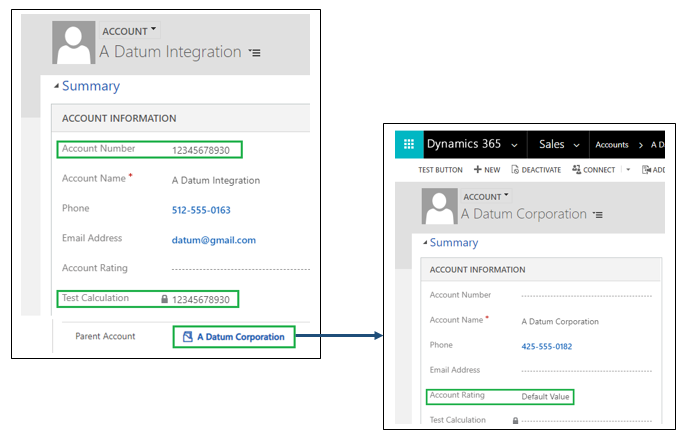The image size is (684, 437).
Task: Click the TEST BUTTON command
Action: [440, 170]
